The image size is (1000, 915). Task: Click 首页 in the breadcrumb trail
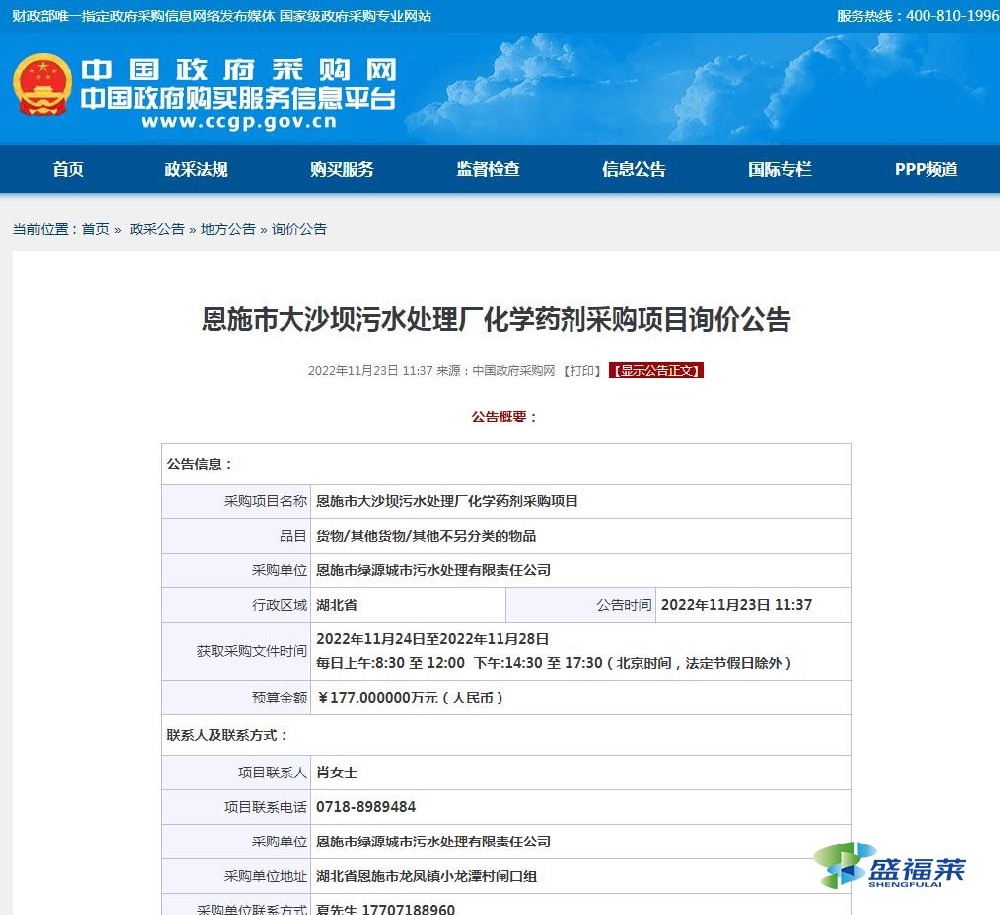(x=93, y=229)
